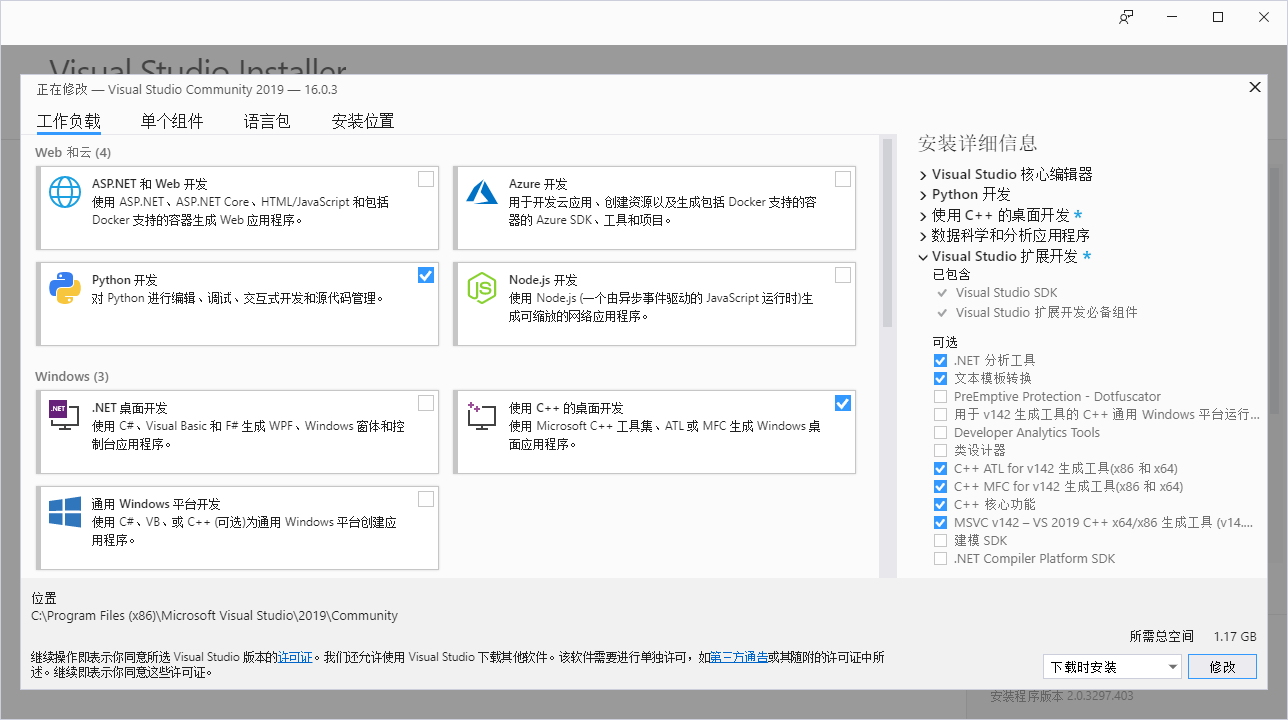Uncheck C++ desktop development workload
1288x720 pixels.
click(843, 403)
